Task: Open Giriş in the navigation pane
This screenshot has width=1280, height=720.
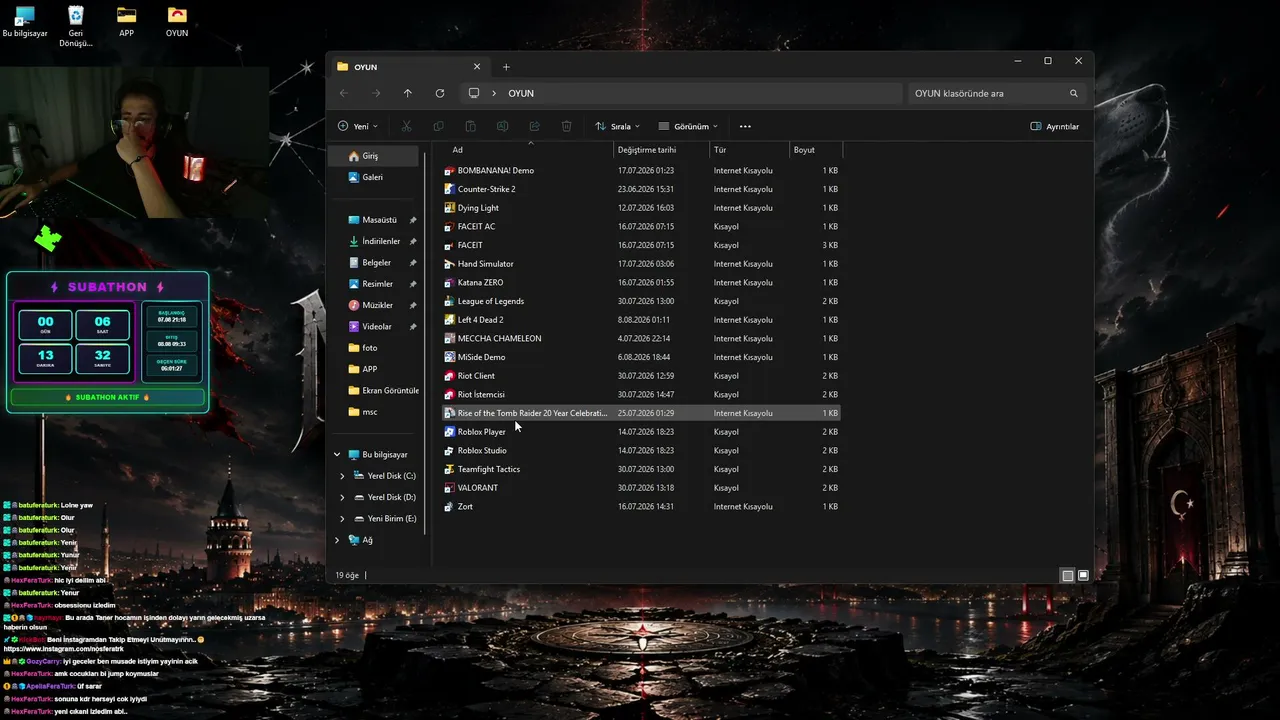Action: [x=374, y=156]
